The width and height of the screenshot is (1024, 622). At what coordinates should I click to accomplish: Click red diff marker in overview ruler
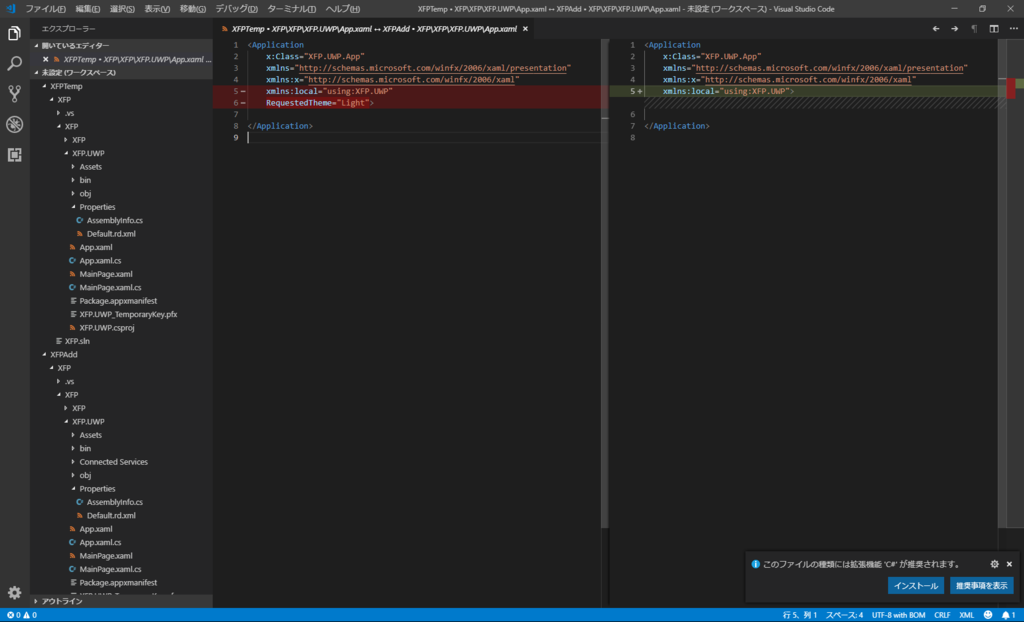(1011, 88)
